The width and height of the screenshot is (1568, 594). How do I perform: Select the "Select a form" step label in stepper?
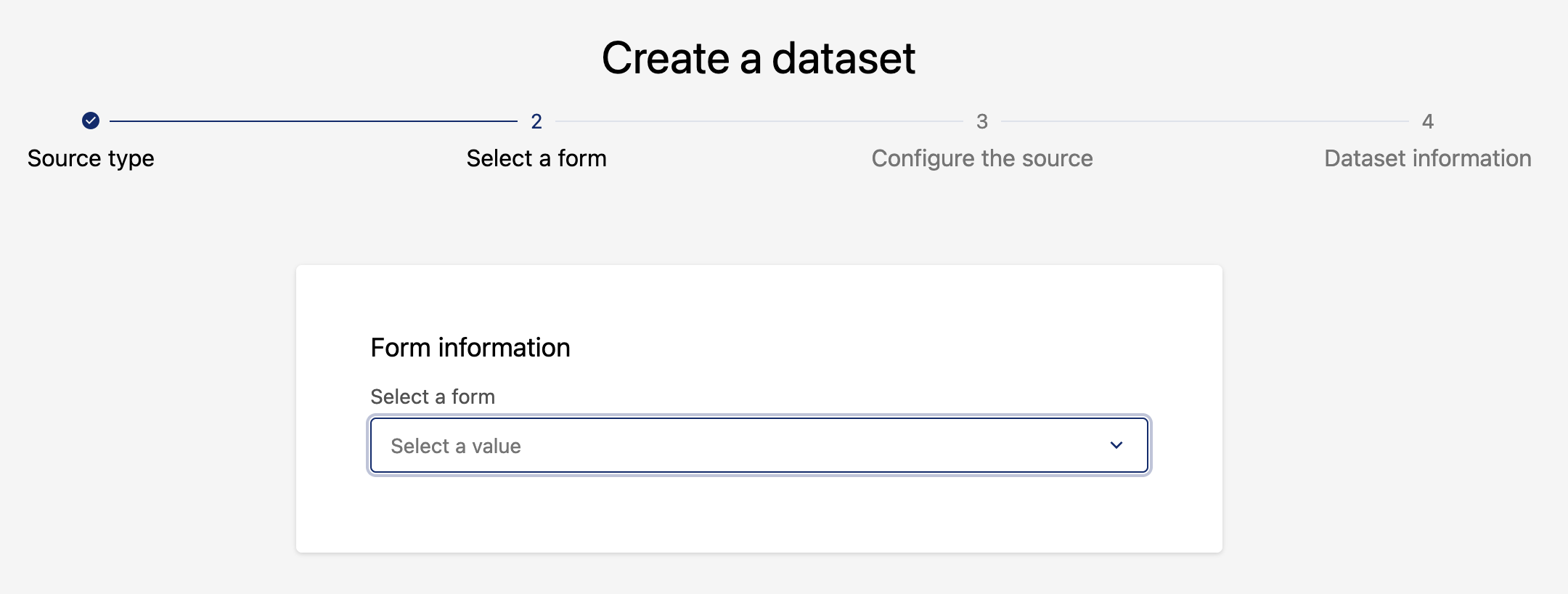(x=536, y=158)
